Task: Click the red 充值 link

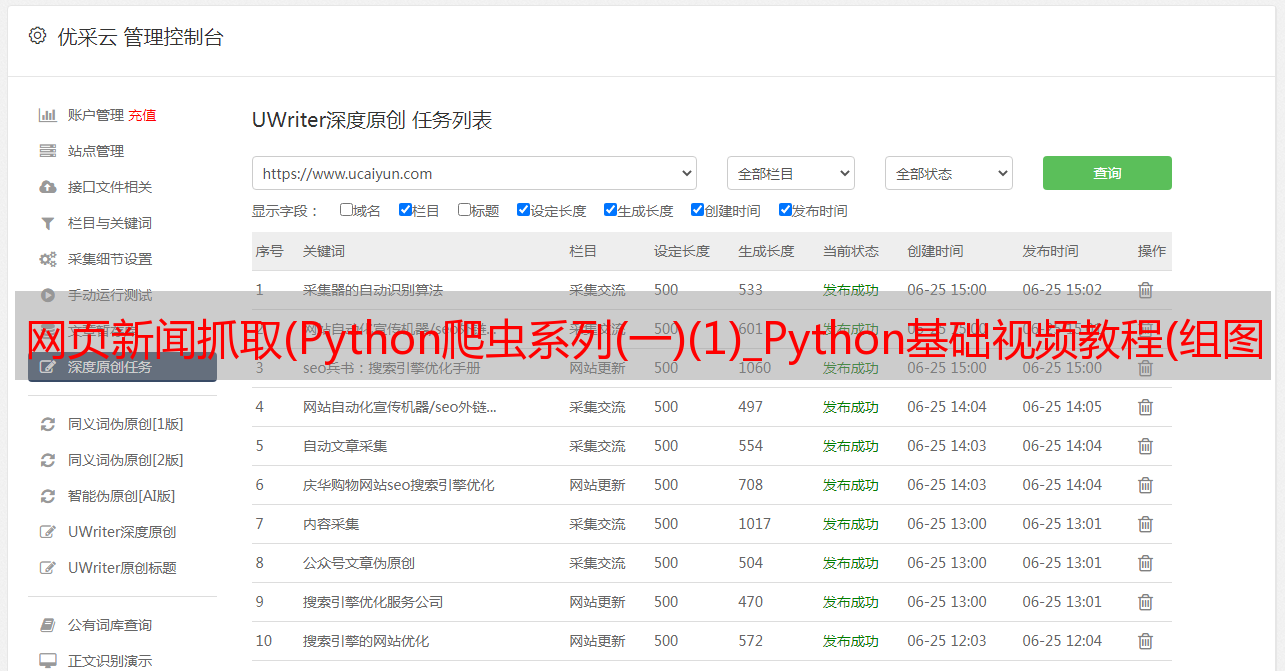Action: click(x=142, y=115)
